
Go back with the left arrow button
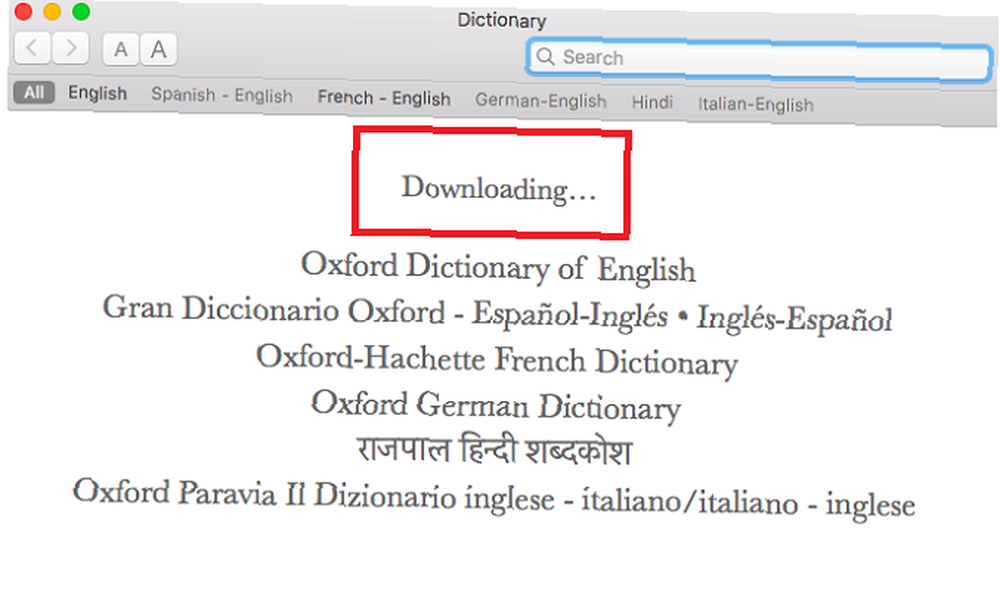point(32,48)
